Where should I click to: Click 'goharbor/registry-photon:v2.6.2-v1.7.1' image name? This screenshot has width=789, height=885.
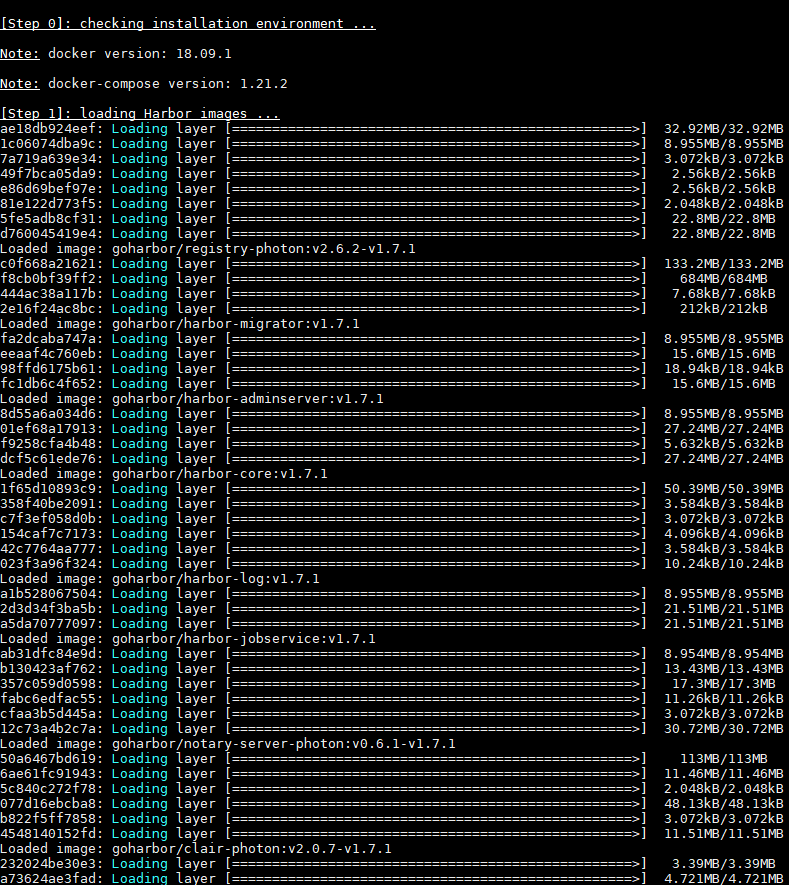point(264,249)
